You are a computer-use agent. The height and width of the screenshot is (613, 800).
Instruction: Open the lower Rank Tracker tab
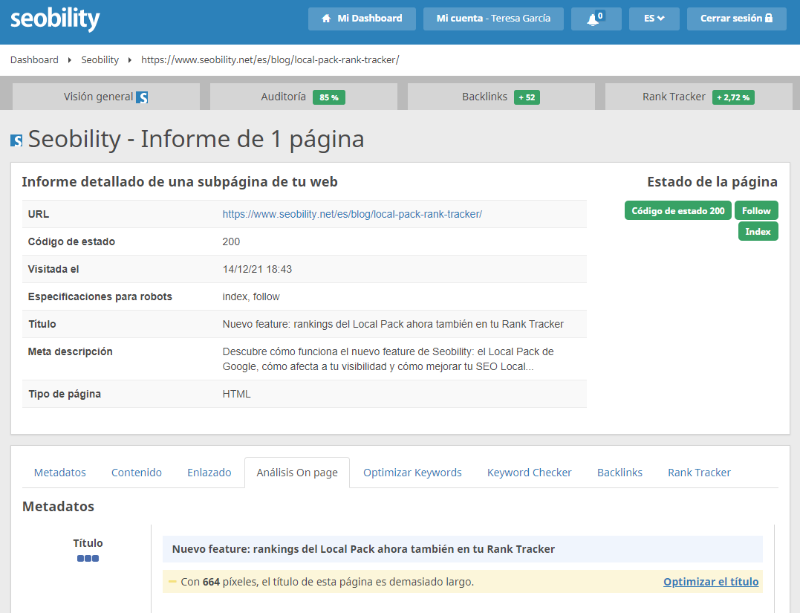click(x=699, y=473)
